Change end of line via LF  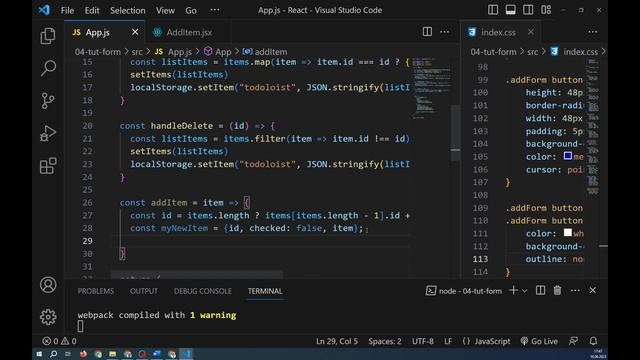tap(448, 341)
